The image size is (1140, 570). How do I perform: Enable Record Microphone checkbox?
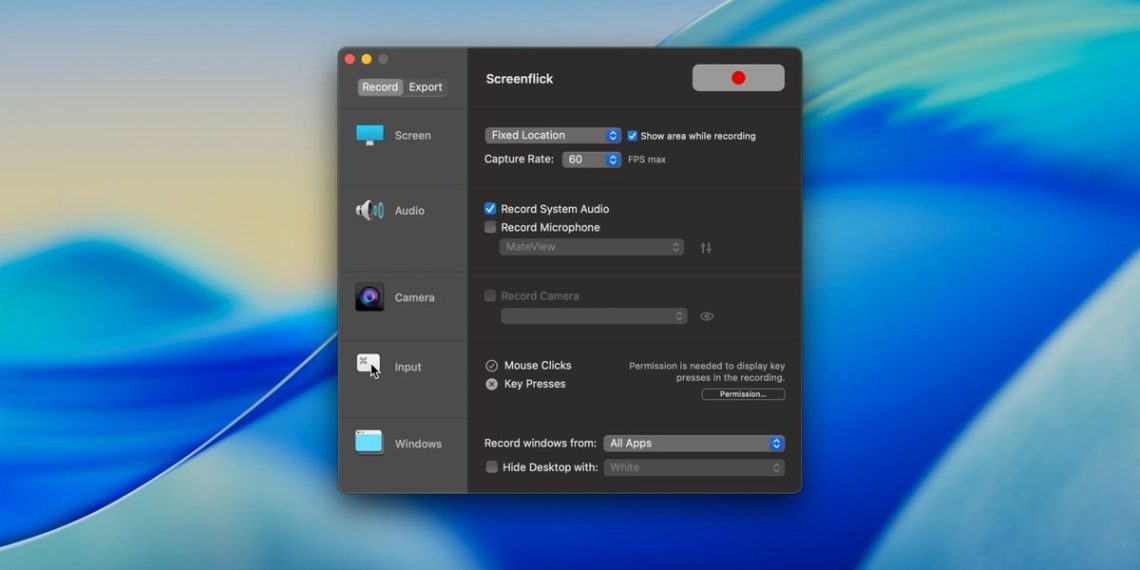(490, 227)
